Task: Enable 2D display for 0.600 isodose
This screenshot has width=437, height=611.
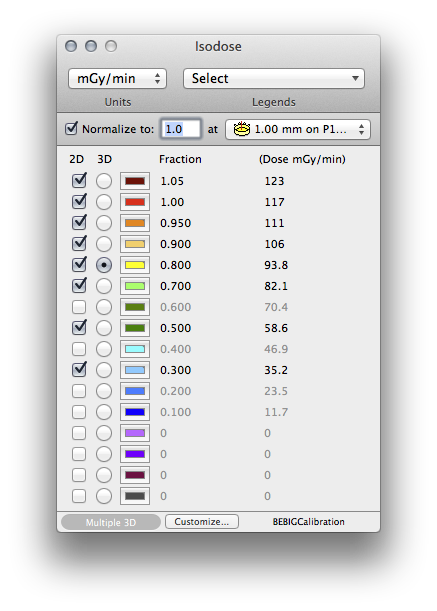Action: pos(79,307)
